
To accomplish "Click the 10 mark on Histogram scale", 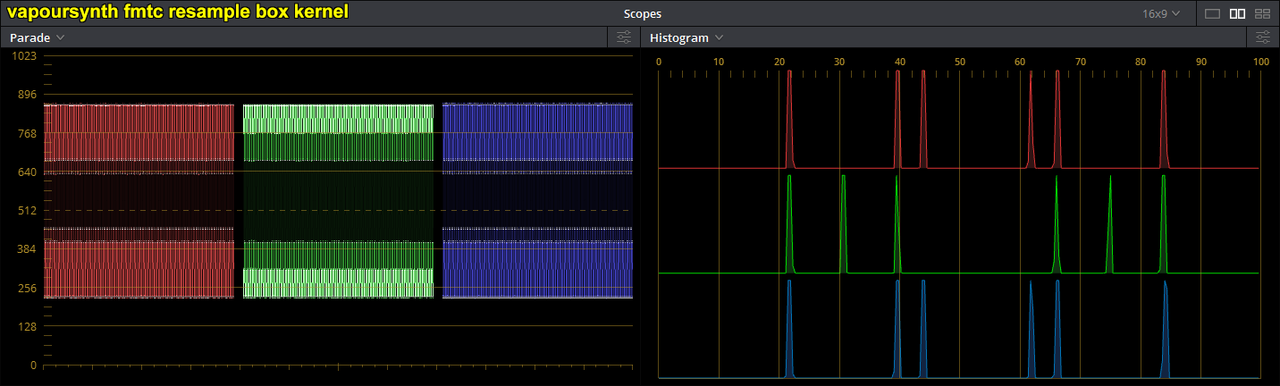I will (719, 62).
